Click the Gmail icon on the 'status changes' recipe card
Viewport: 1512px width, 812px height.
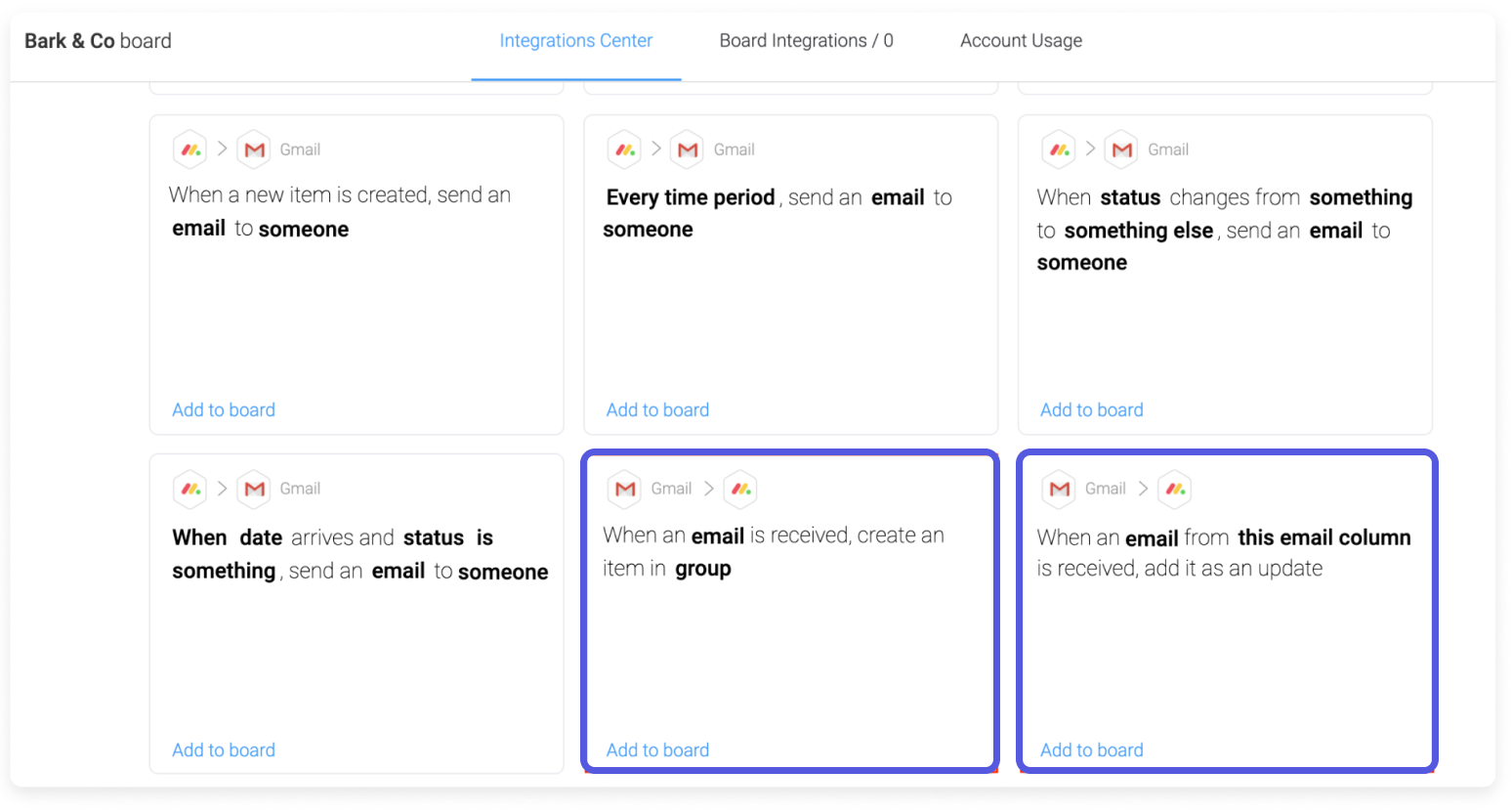pos(1121,149)
